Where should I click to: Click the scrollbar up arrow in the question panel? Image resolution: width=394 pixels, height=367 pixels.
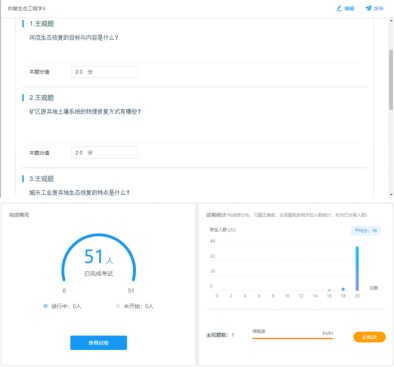coord(391,21)
